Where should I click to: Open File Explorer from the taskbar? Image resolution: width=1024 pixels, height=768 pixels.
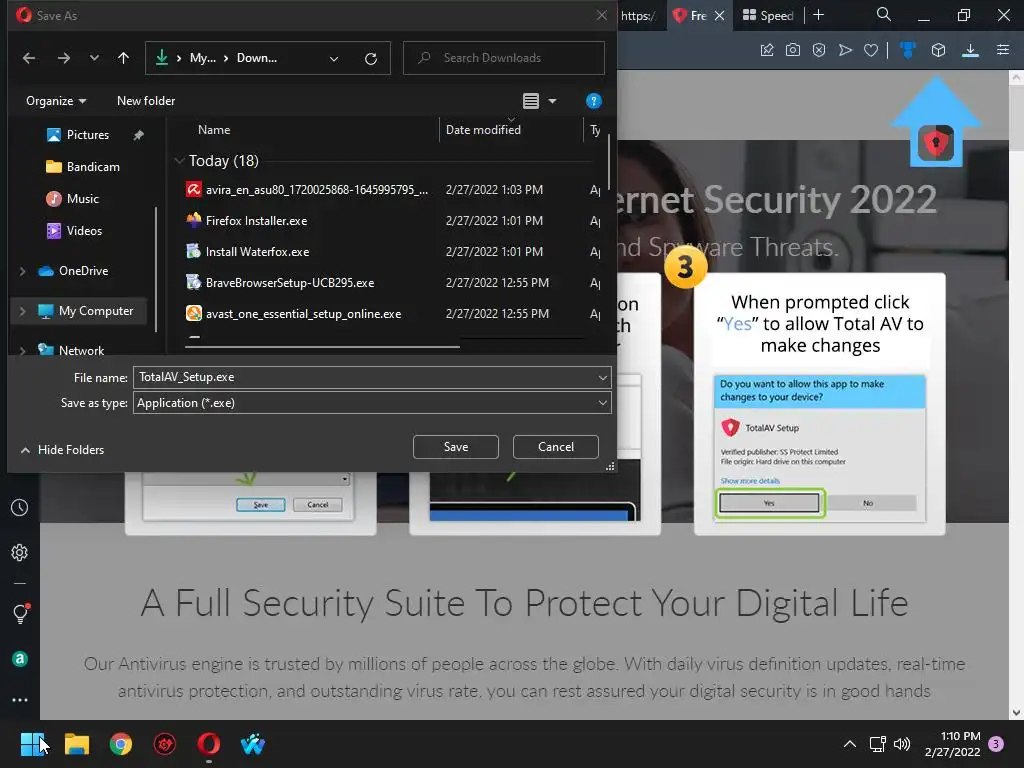76,744
